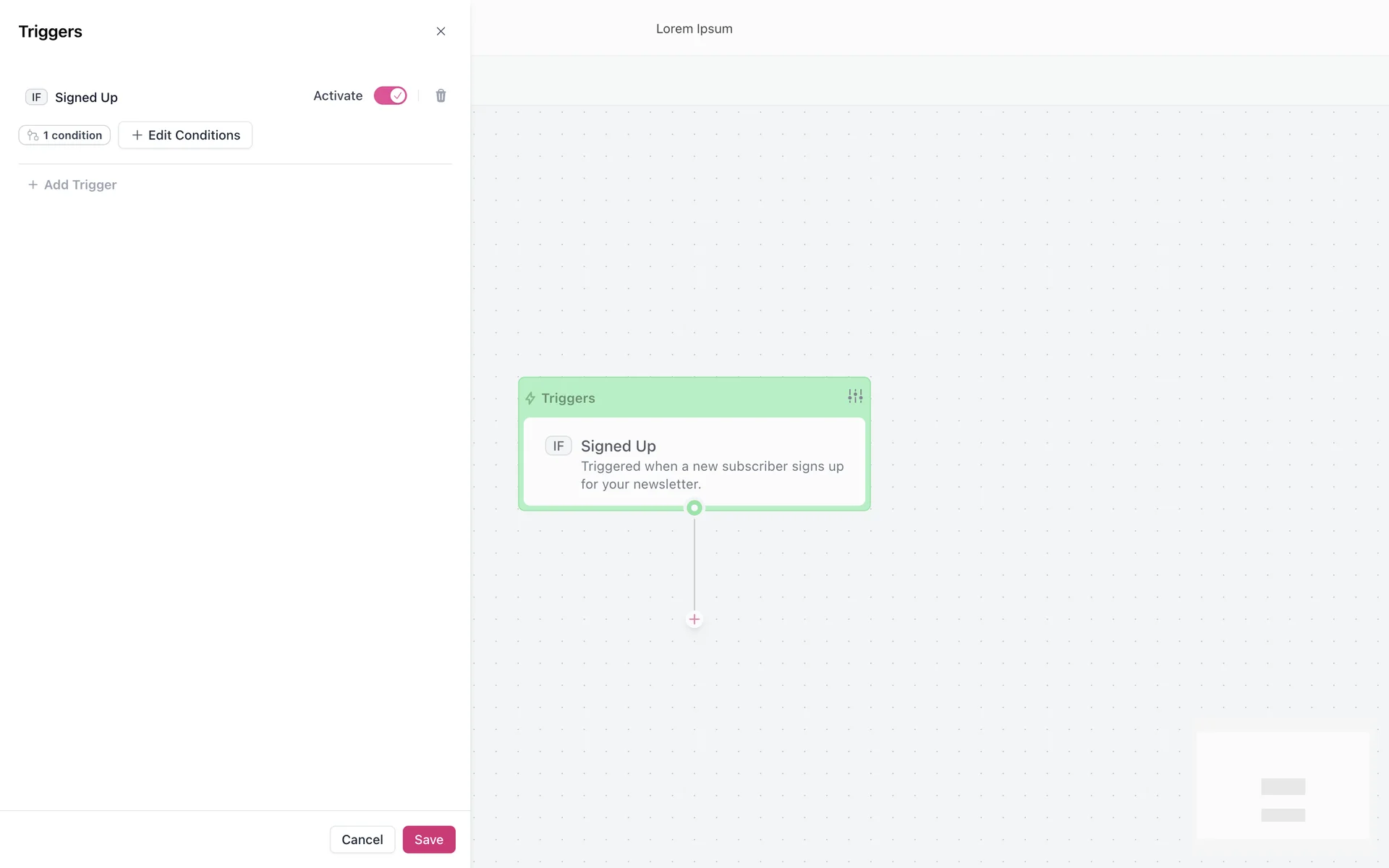Screen dimensions: 1389x868
Task: Click the IF badge in Triggers panel
Action: 36,97
